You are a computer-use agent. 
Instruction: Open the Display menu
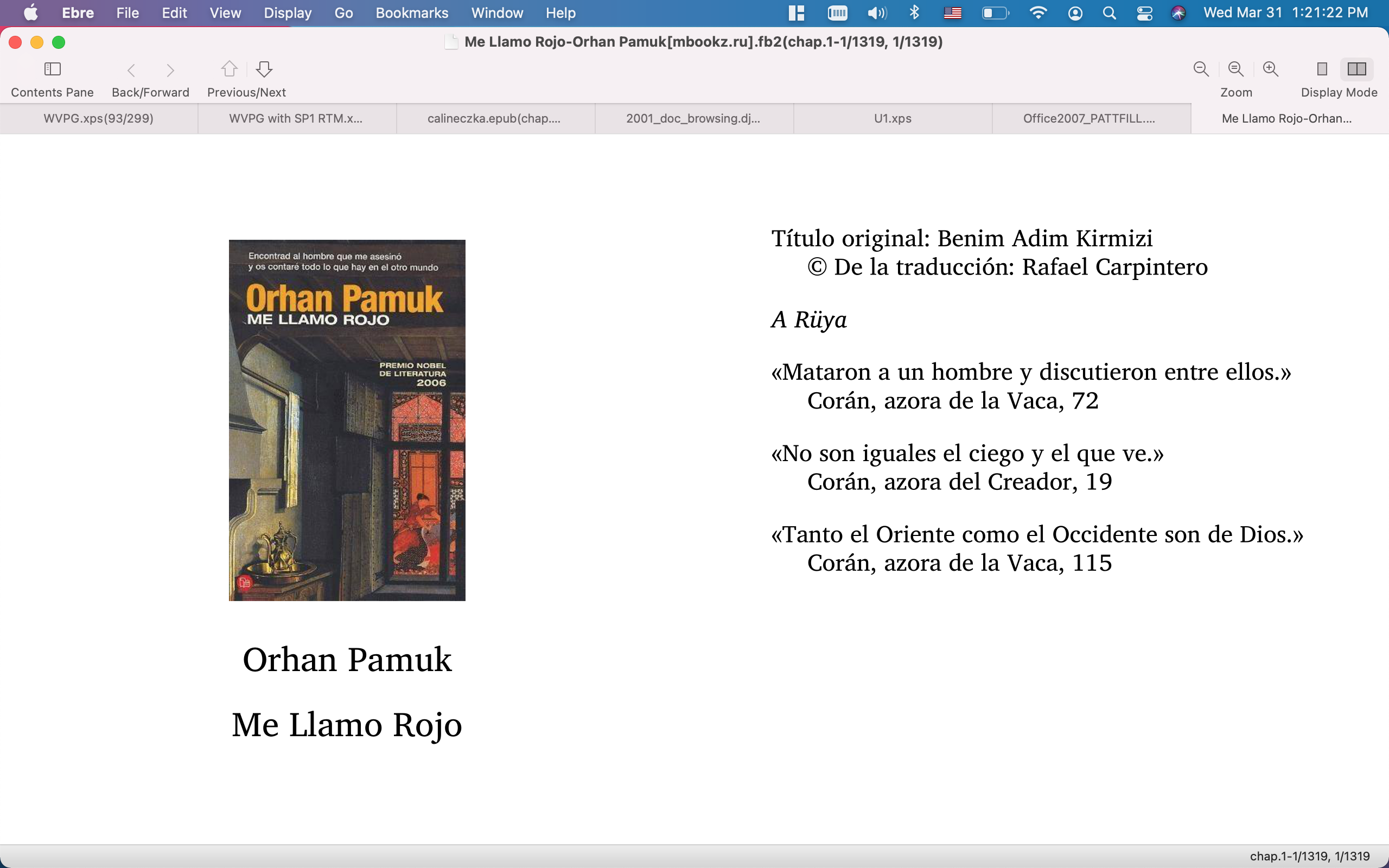pos(288,12)
